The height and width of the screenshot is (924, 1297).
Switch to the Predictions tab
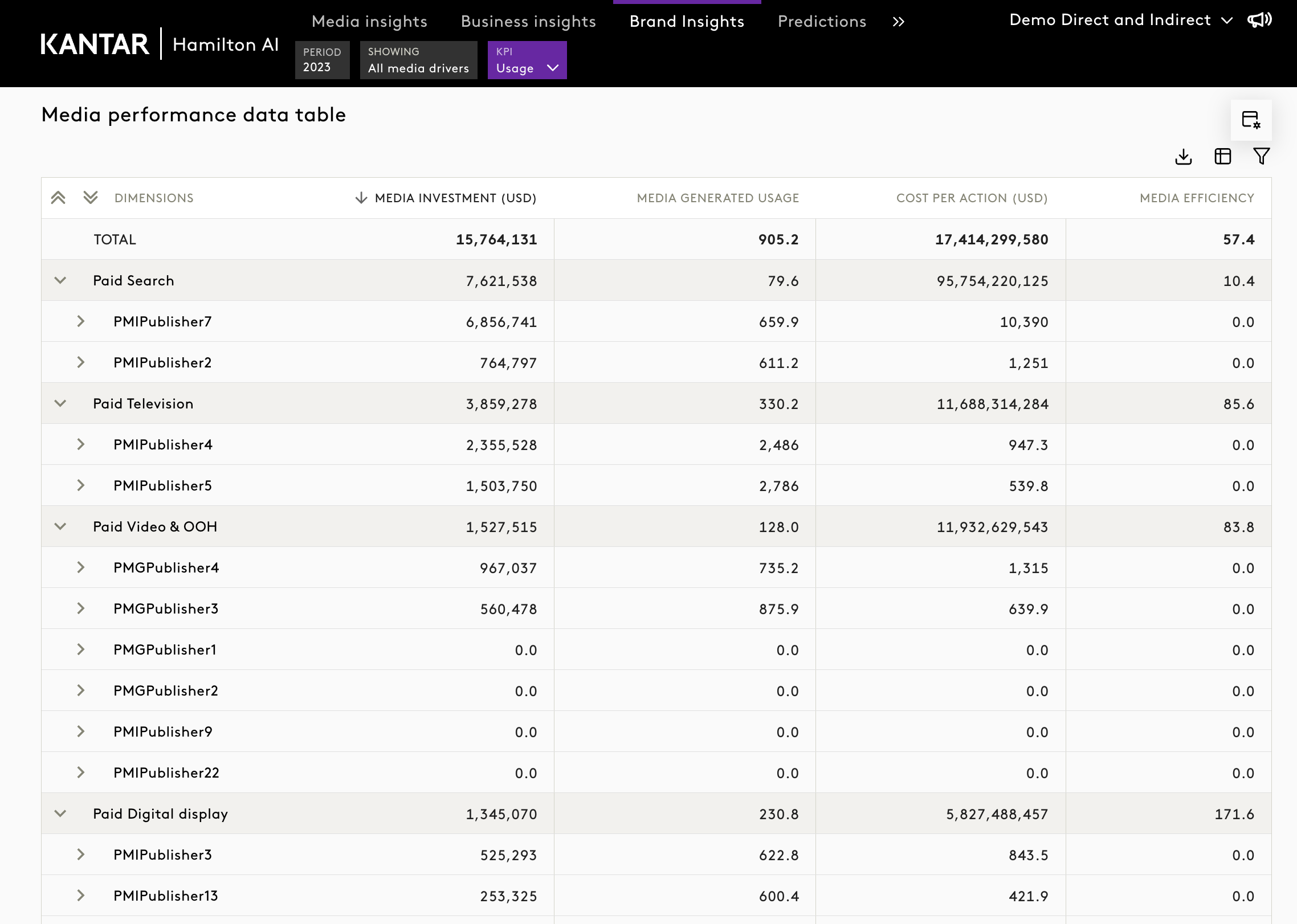822,22
